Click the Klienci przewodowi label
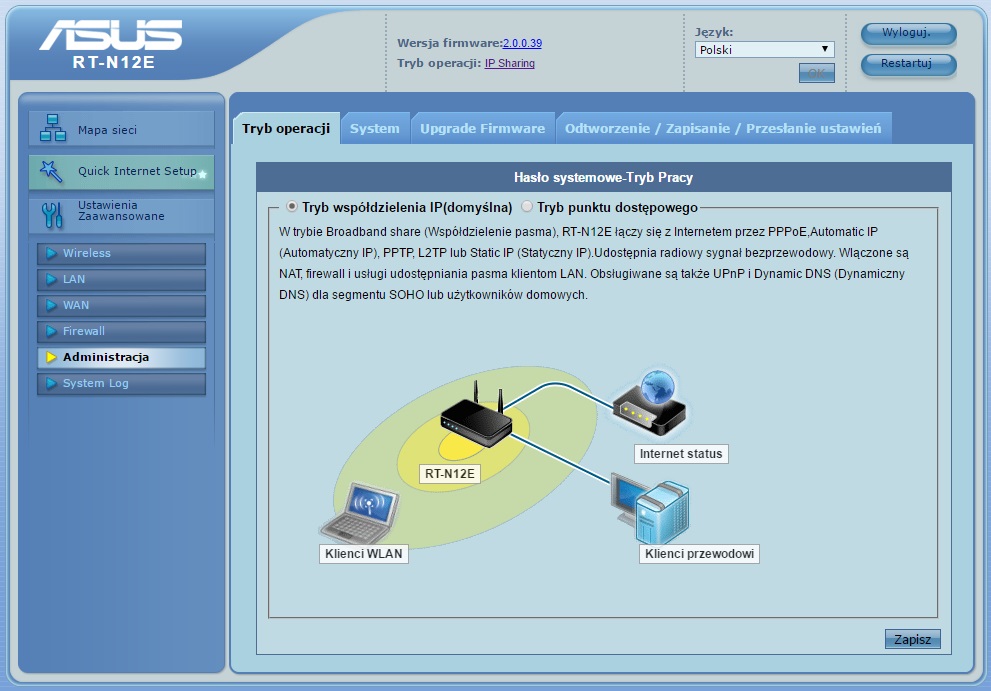This screenshot has height=691, width=991. coord(699,554)
